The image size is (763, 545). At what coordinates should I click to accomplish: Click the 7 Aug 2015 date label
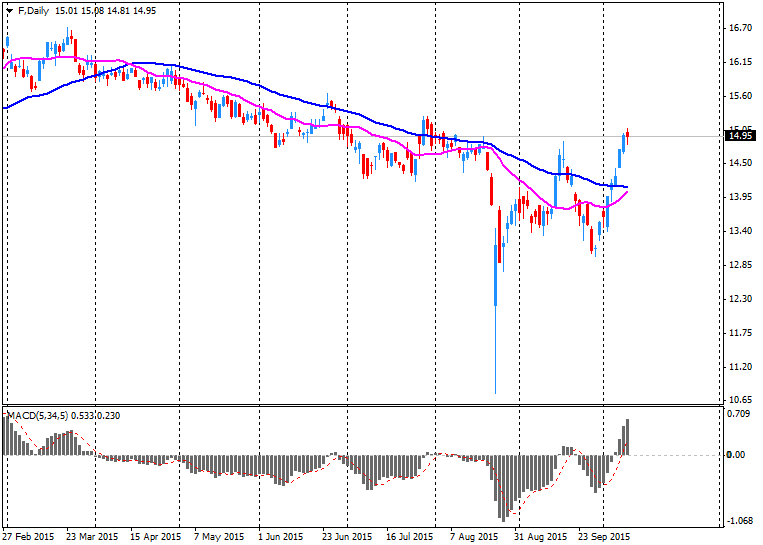474,537
